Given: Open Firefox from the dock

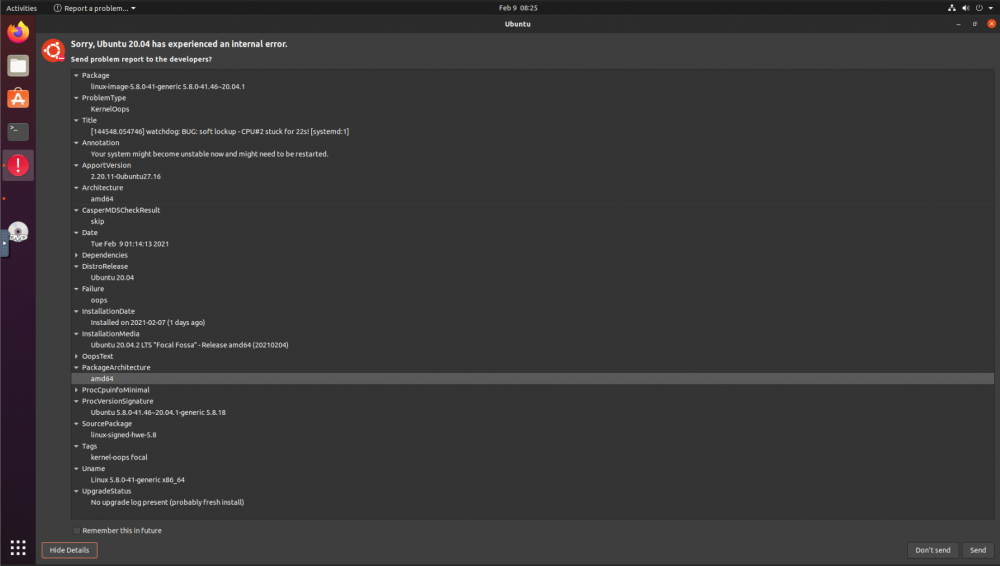Looking at the screenshot, I should [x=18, y=32].
